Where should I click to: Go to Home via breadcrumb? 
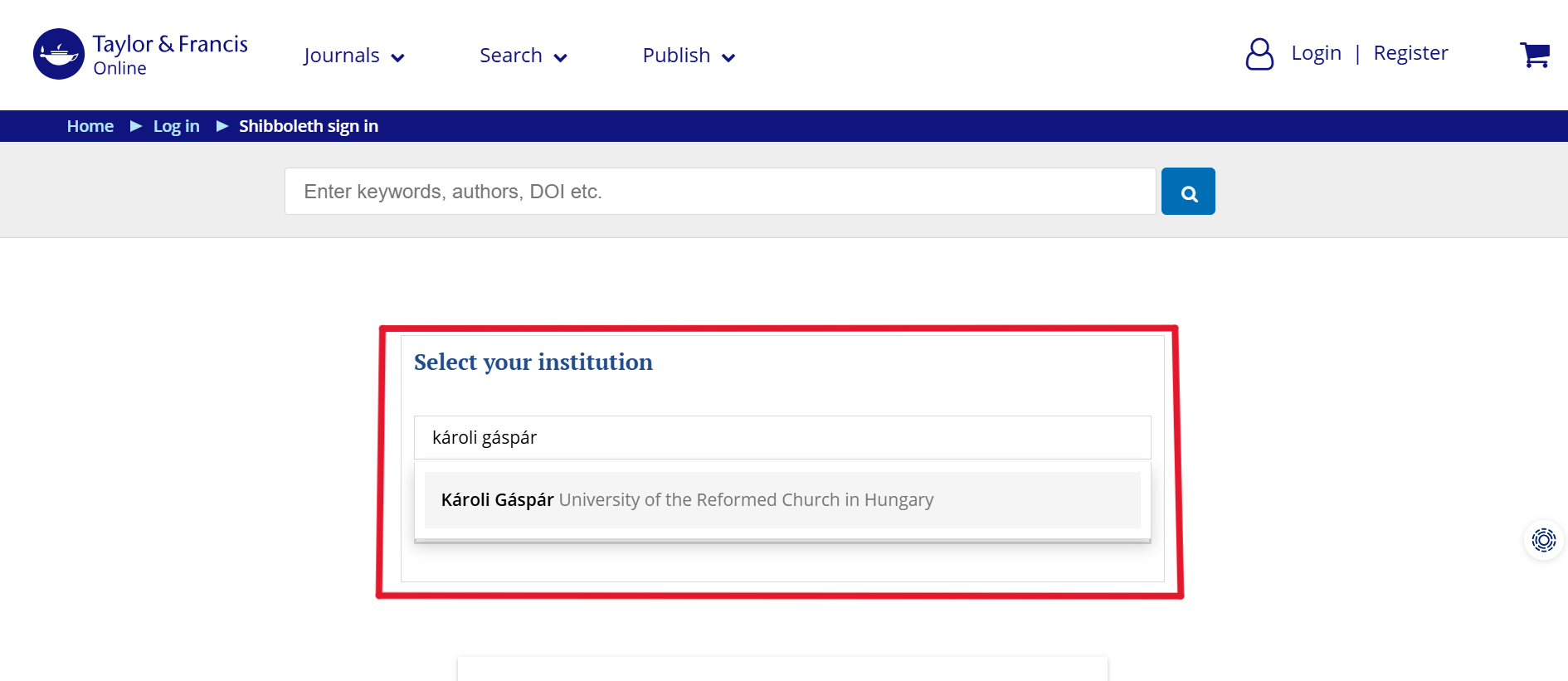click(x=90, y=126)
